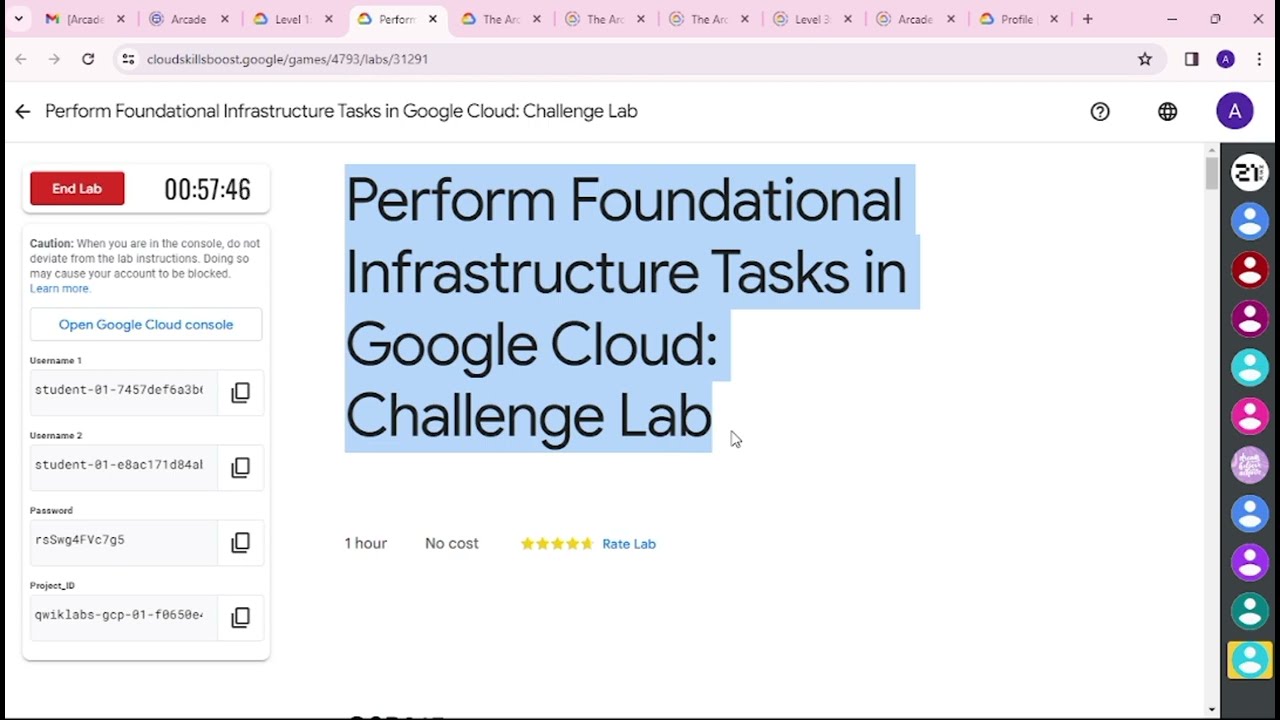Reload the current page

click(x=88, y=59)
